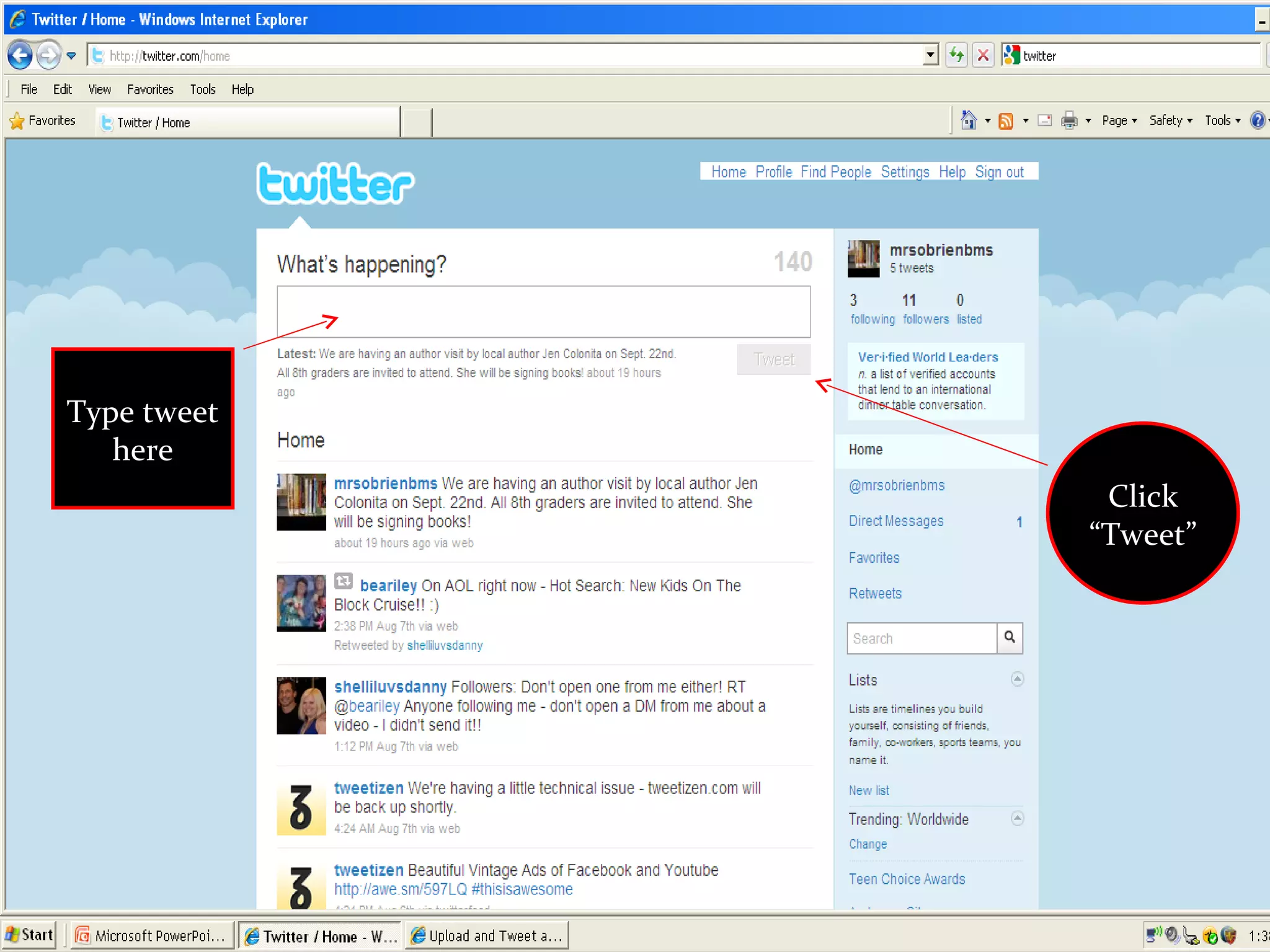Open Favorites in Twitter sidebar

(874, 557)
